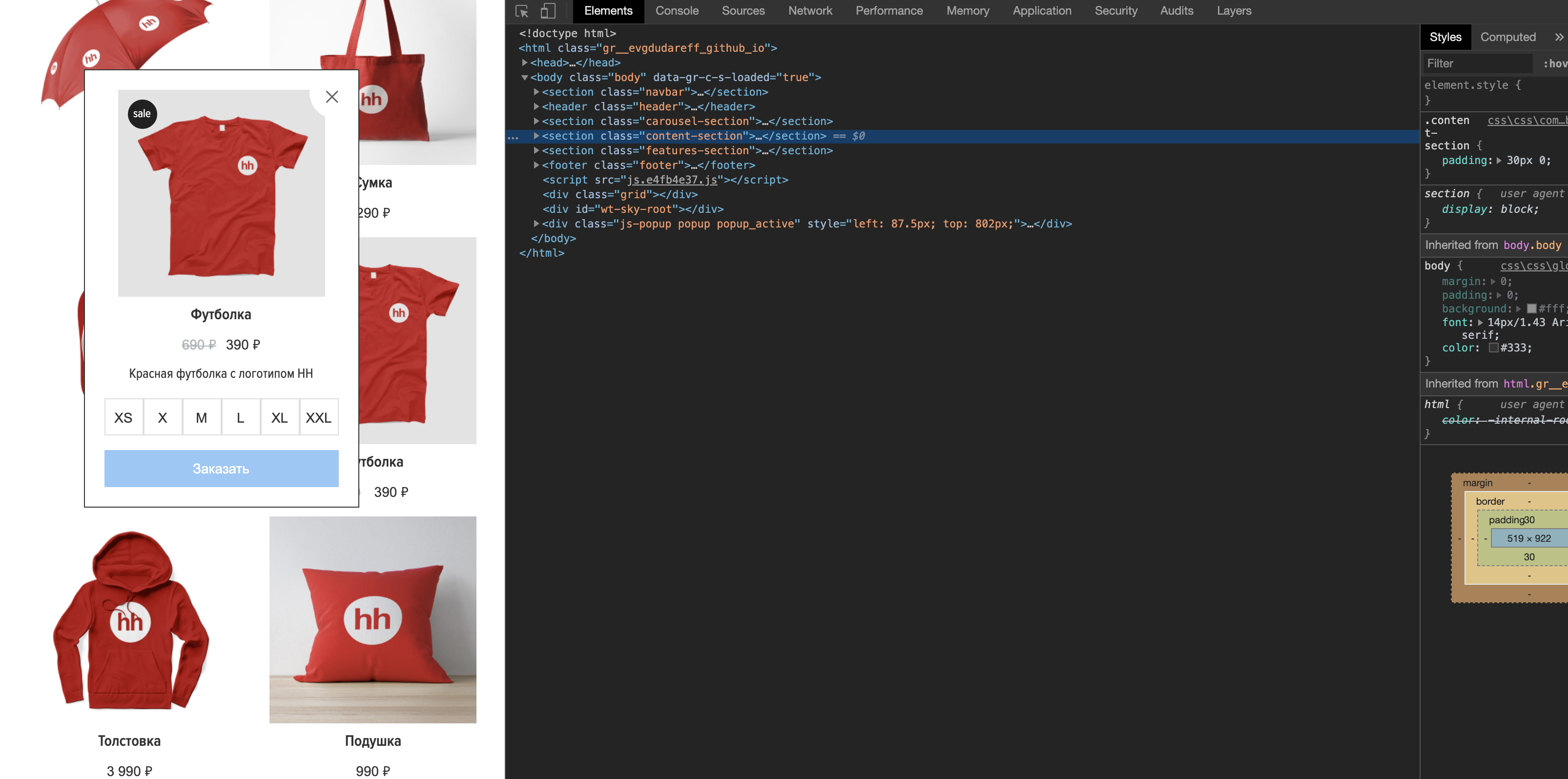Screen dimensions: 1568x779
Task: Expand the js-popup div node
Action: (x=536, y=224)
